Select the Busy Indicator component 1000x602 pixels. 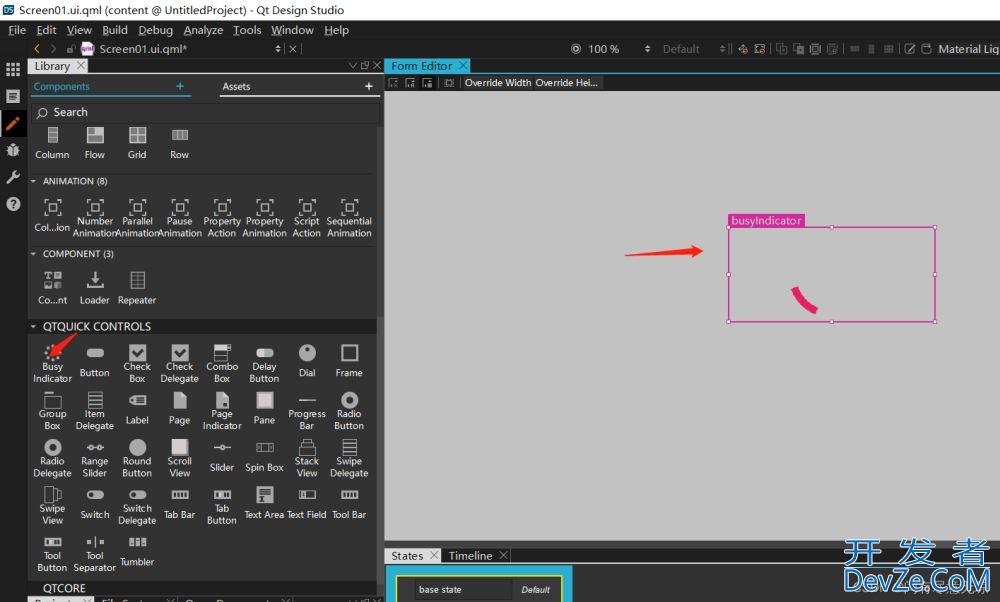[x=52, y=364]
